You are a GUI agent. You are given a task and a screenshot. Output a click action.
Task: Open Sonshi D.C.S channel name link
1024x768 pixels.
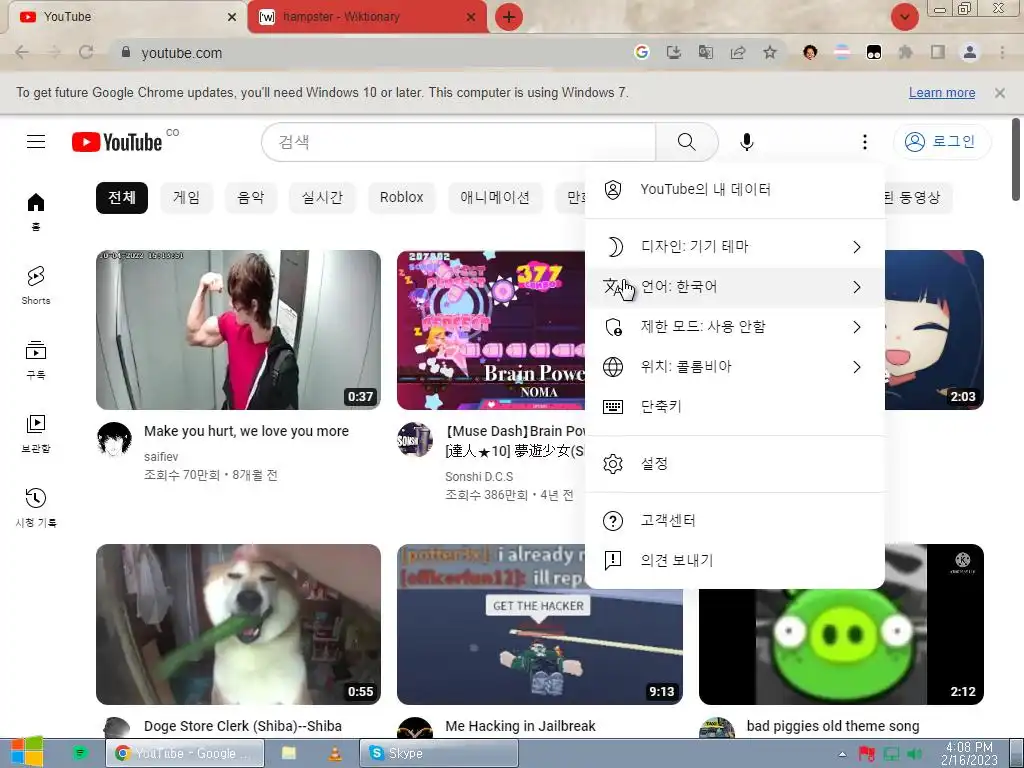click(x=479, y=477)
